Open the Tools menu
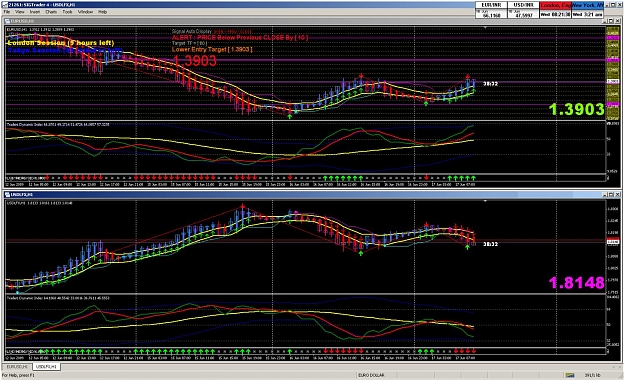The width and height of the screenshot is (625, 380). pyautogui.click(x=67, y=12)
